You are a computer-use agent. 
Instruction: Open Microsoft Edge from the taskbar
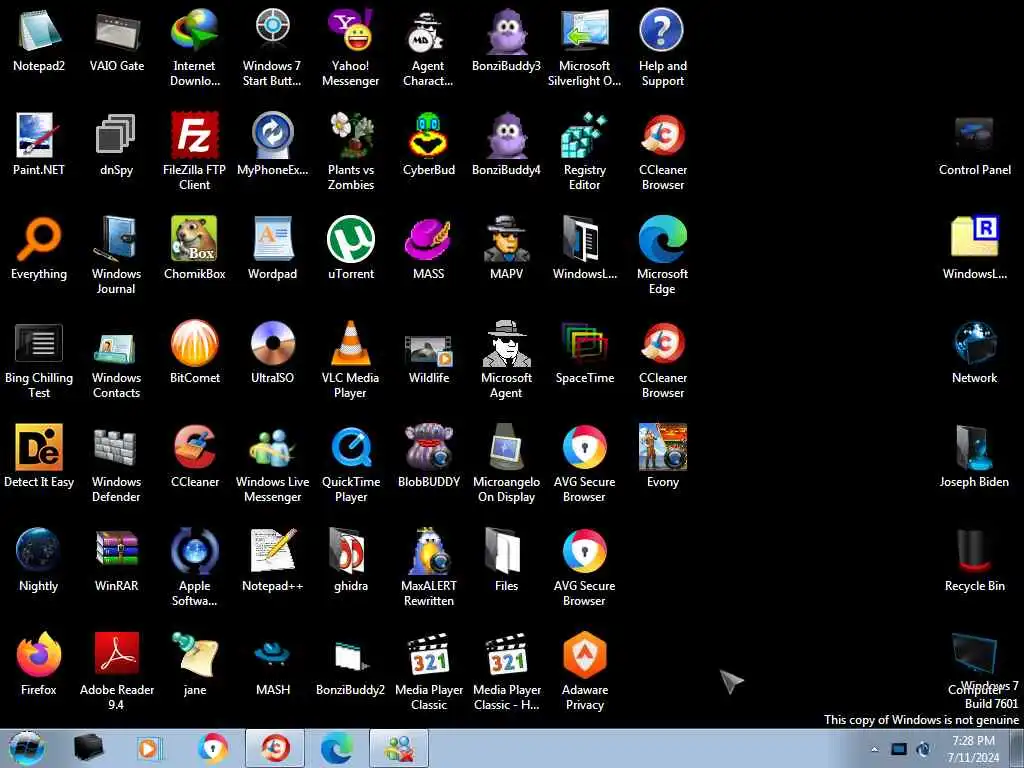[x=338, y=748]
